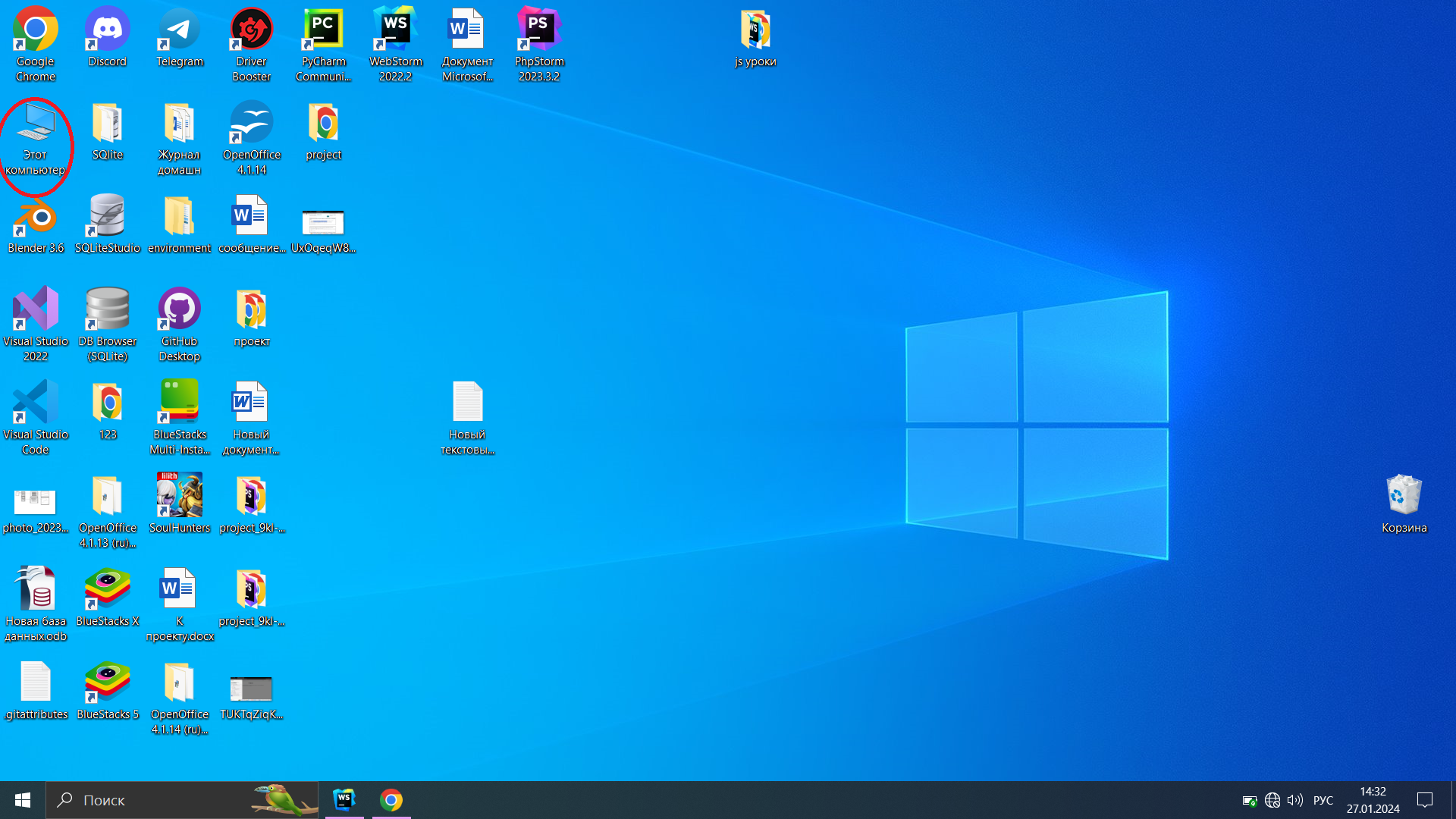1456x819 pixels.
Task: Select the project folder icon
Action: pos(324,131)
